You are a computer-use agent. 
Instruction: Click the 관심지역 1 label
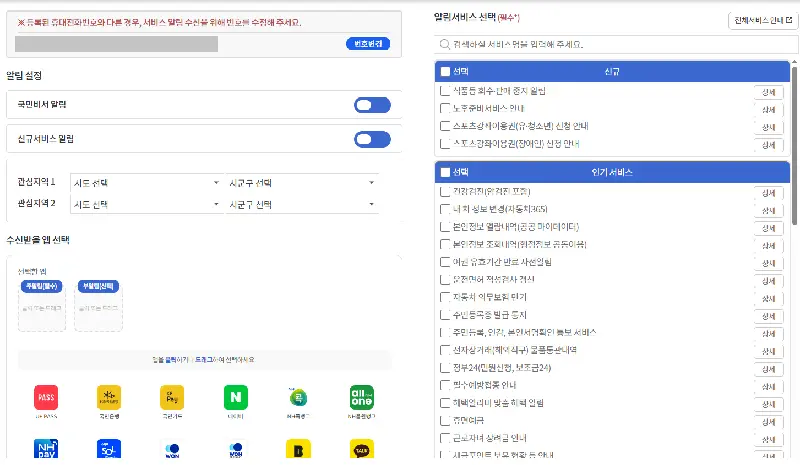tap(36, 182)
